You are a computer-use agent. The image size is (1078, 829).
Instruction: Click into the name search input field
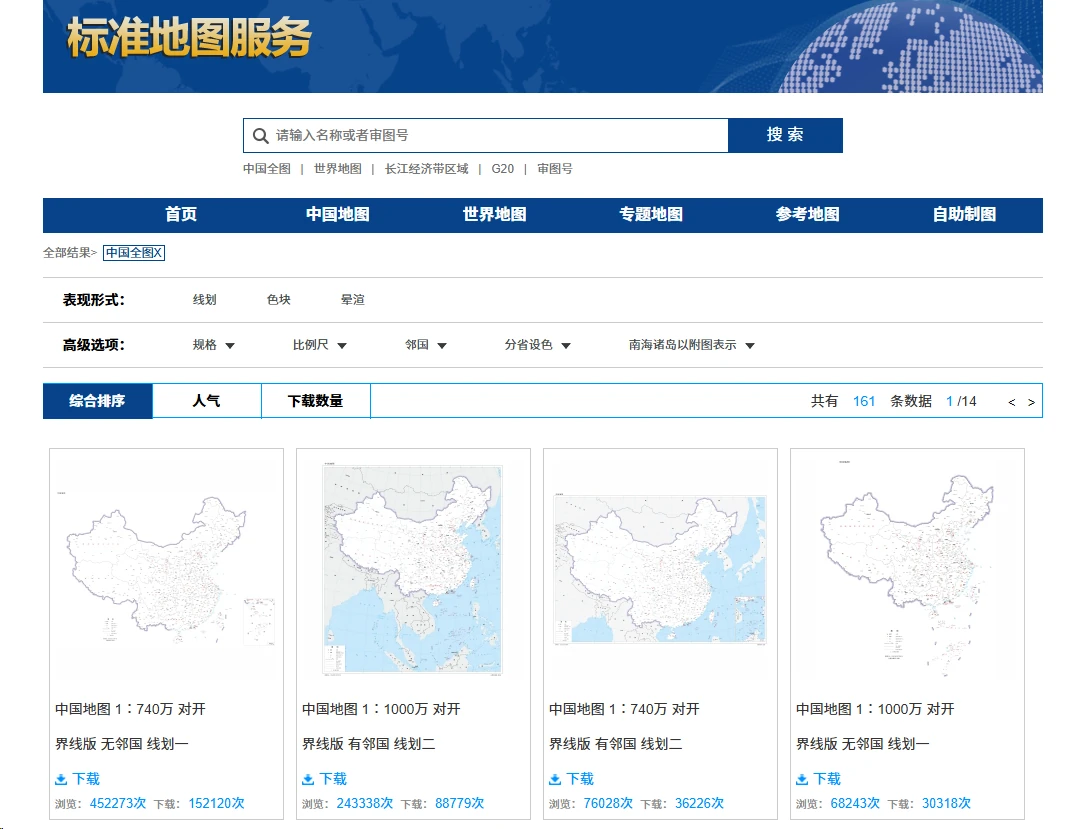(495, 136)
